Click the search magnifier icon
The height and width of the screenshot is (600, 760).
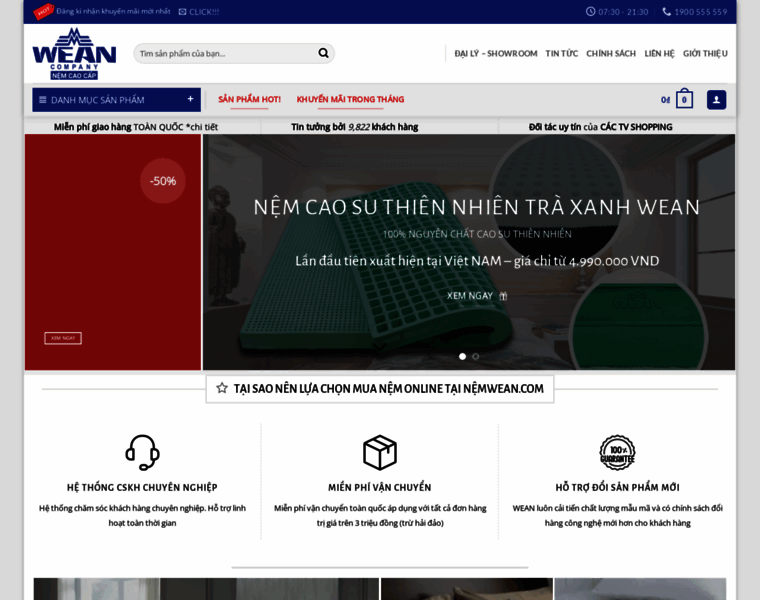[x=323, y=53]
